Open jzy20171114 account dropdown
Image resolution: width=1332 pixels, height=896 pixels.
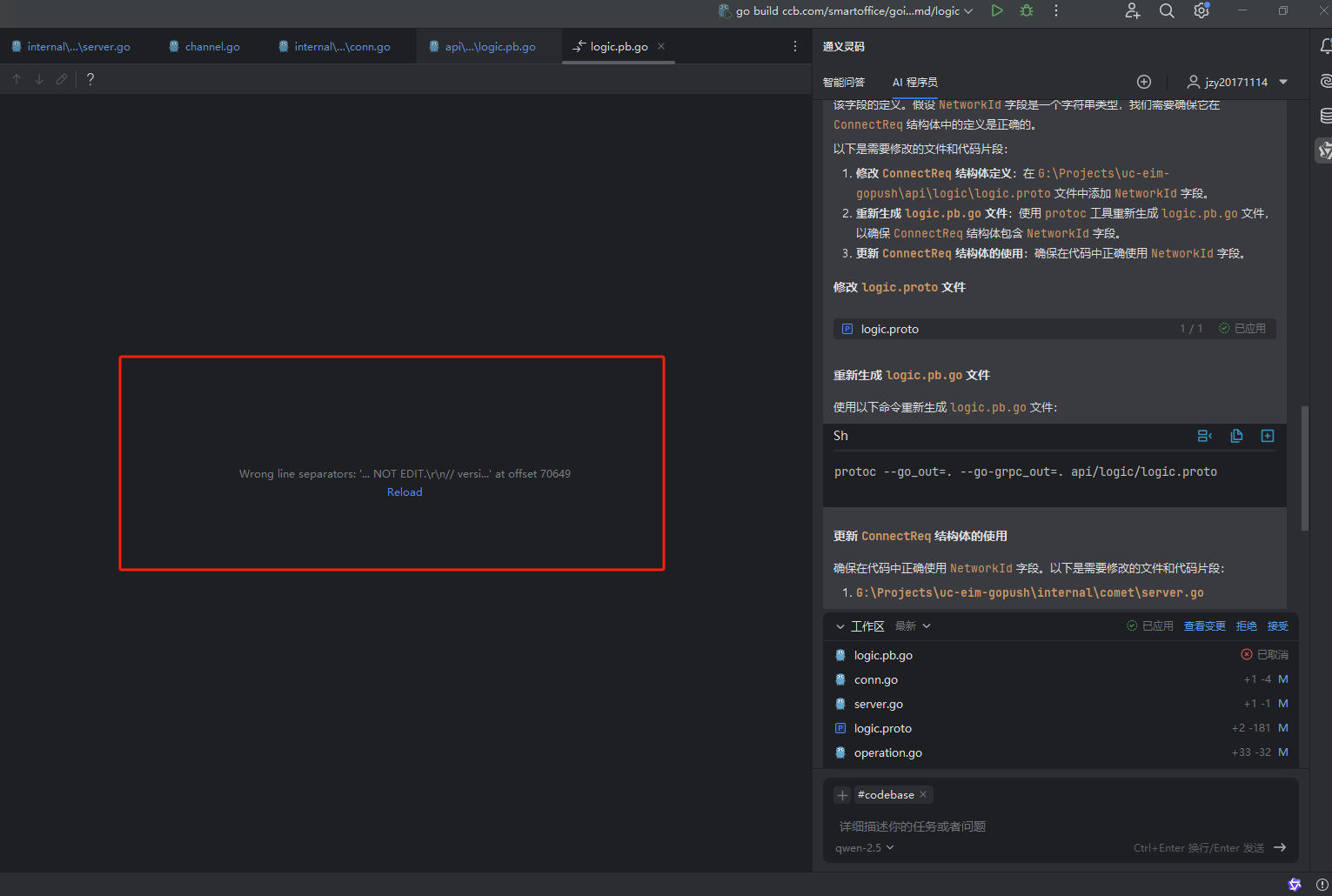[1237, 82]
